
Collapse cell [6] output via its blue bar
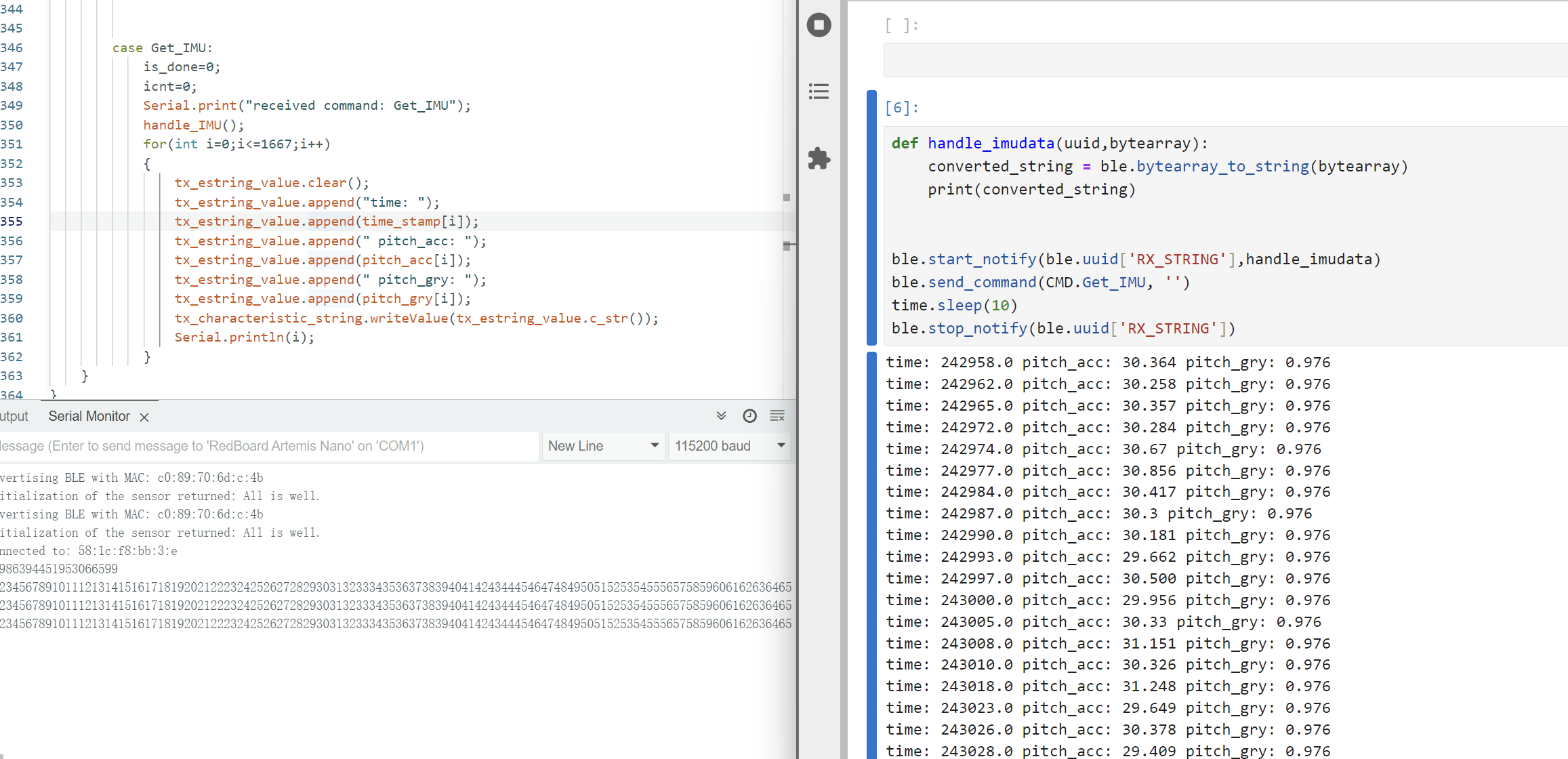(871, 556)
